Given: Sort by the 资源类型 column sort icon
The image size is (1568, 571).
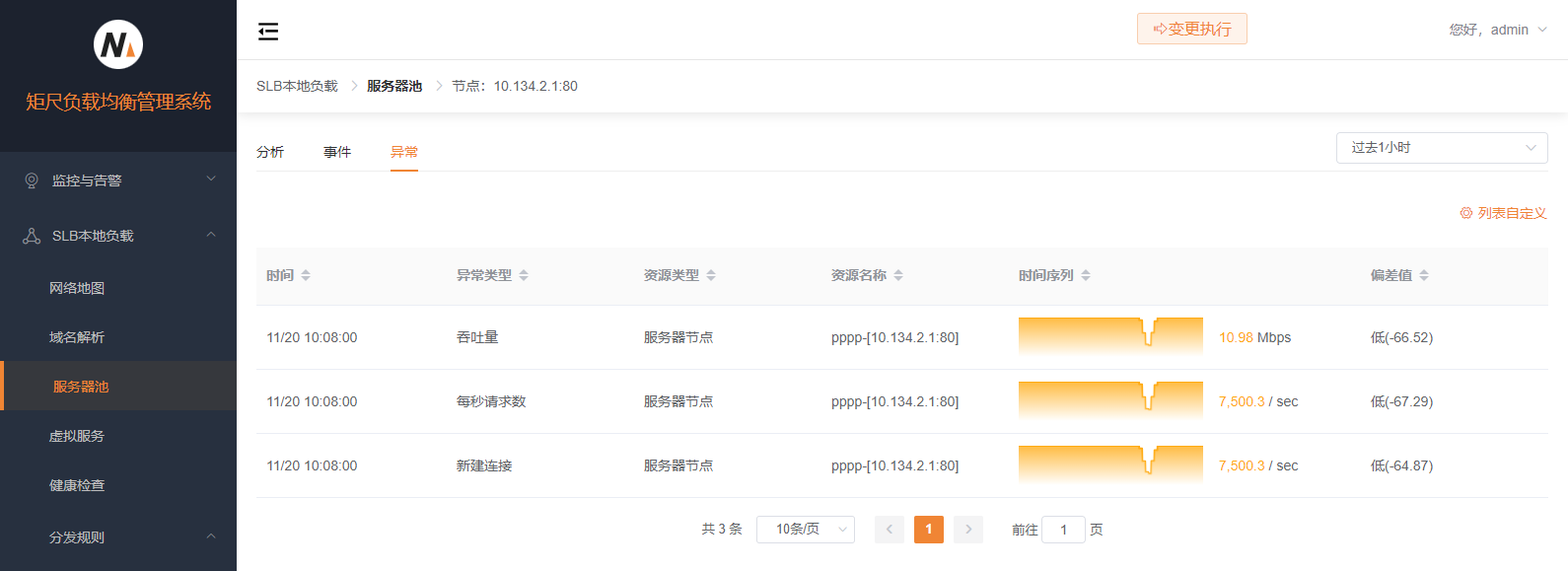Looking at the screenshot, I should coord(711,275).
